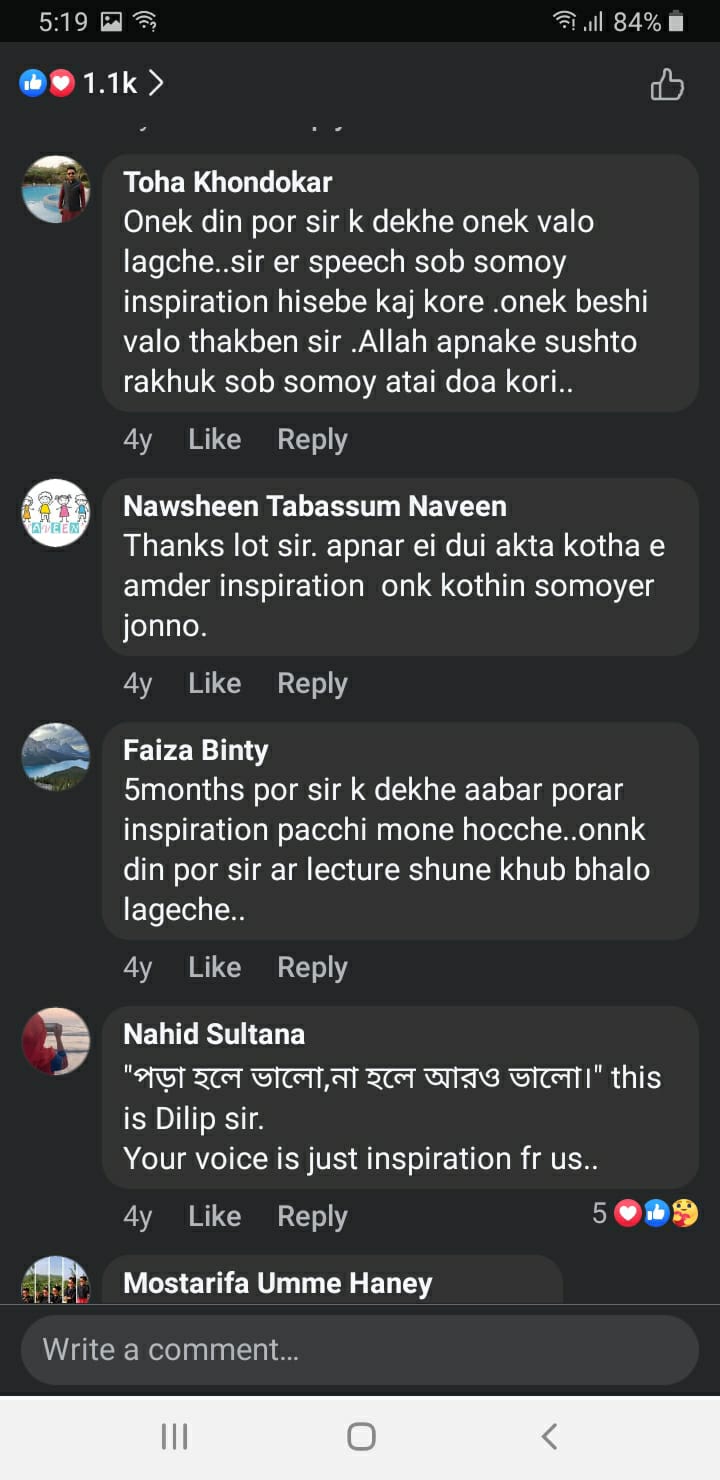Like Toha Khondokar's comment
The height and width of the screenshot is (1480, 720).
point(214,440)
